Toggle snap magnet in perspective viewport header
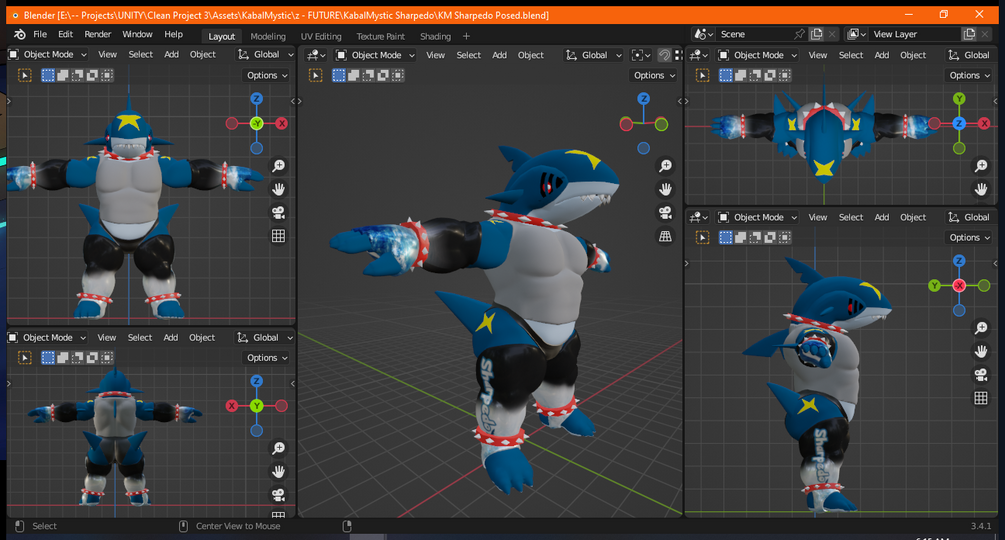 click(x=664, y=55)
